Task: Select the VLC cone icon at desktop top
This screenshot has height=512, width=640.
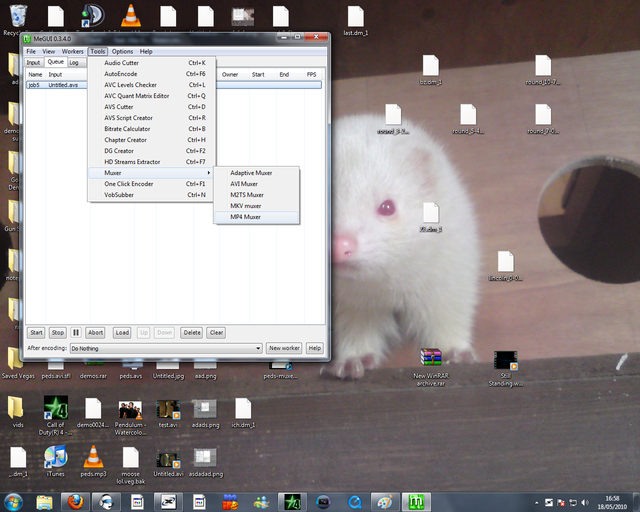Action: [x=131, y=17]
